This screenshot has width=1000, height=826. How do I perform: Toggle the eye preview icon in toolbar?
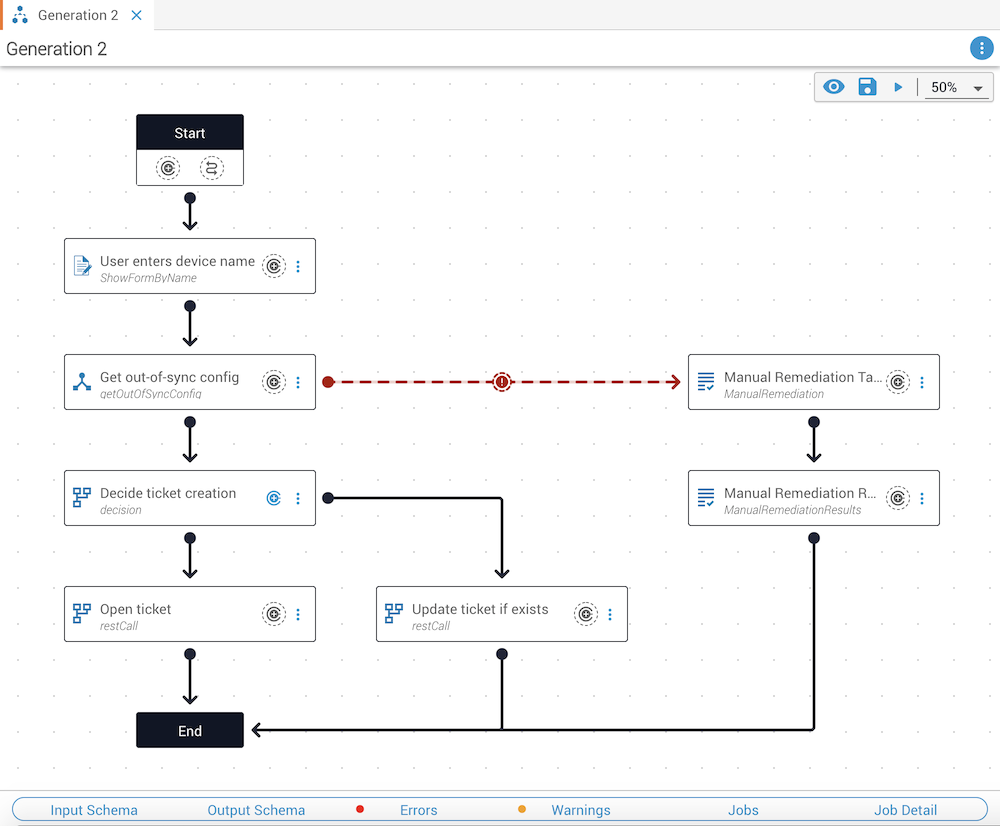(833, 87)
